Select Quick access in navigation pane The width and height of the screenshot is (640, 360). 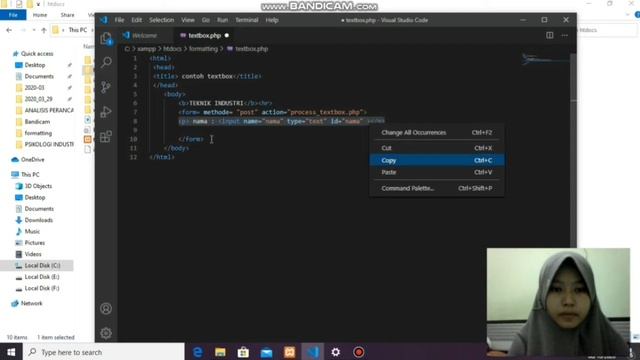click(x=37, y=53)
